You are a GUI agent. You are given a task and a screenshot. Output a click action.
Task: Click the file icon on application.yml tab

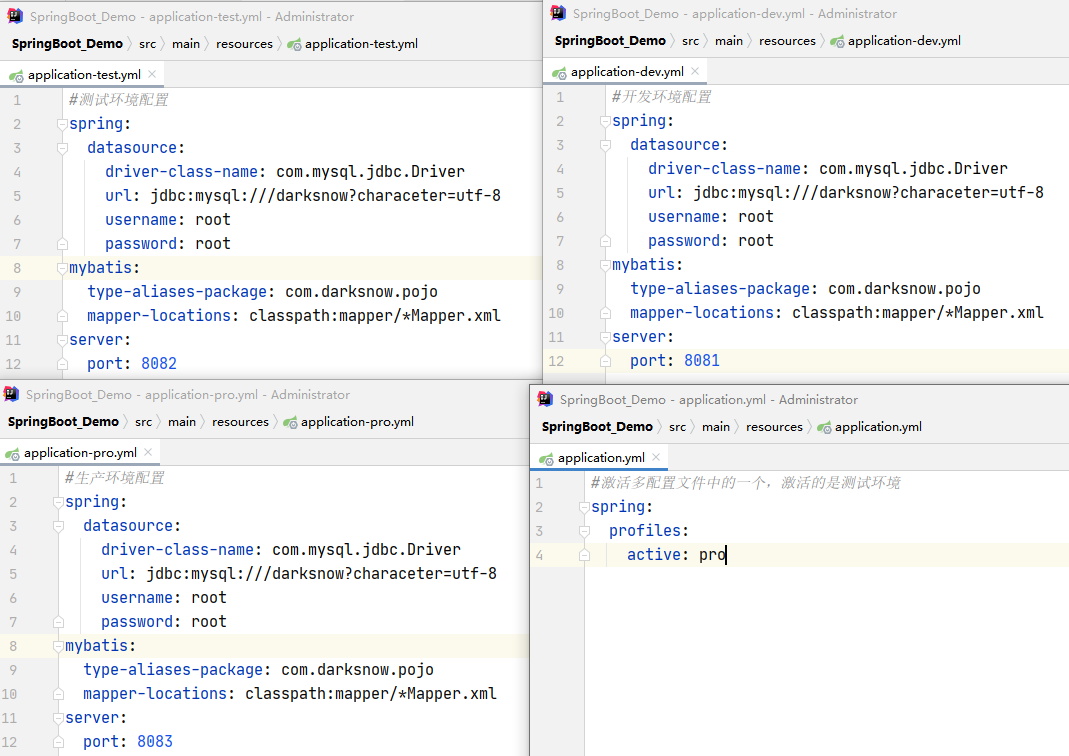[546, 459]
